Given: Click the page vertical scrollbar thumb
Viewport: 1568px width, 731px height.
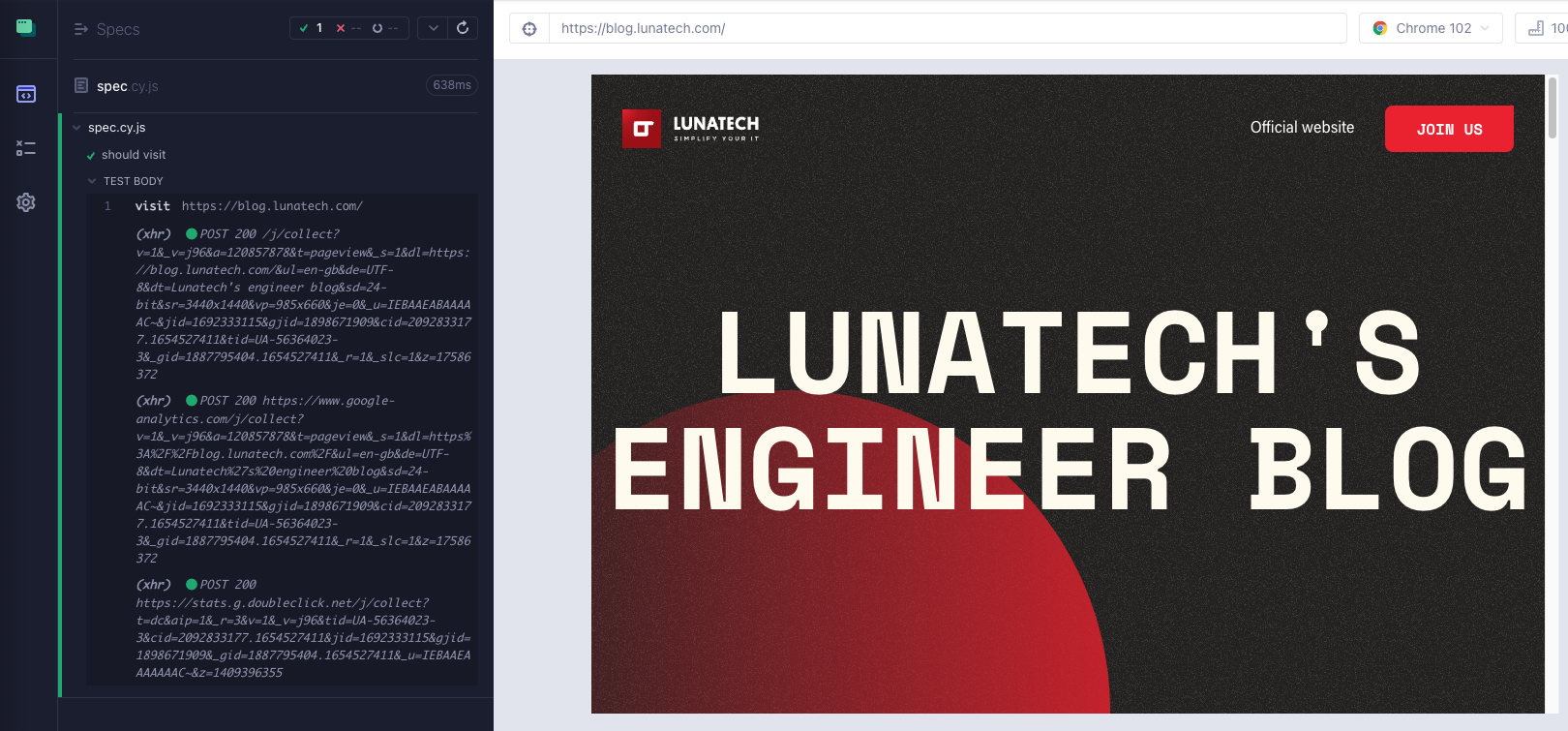Looking at the screenshot, I should tap(1553, 107).
